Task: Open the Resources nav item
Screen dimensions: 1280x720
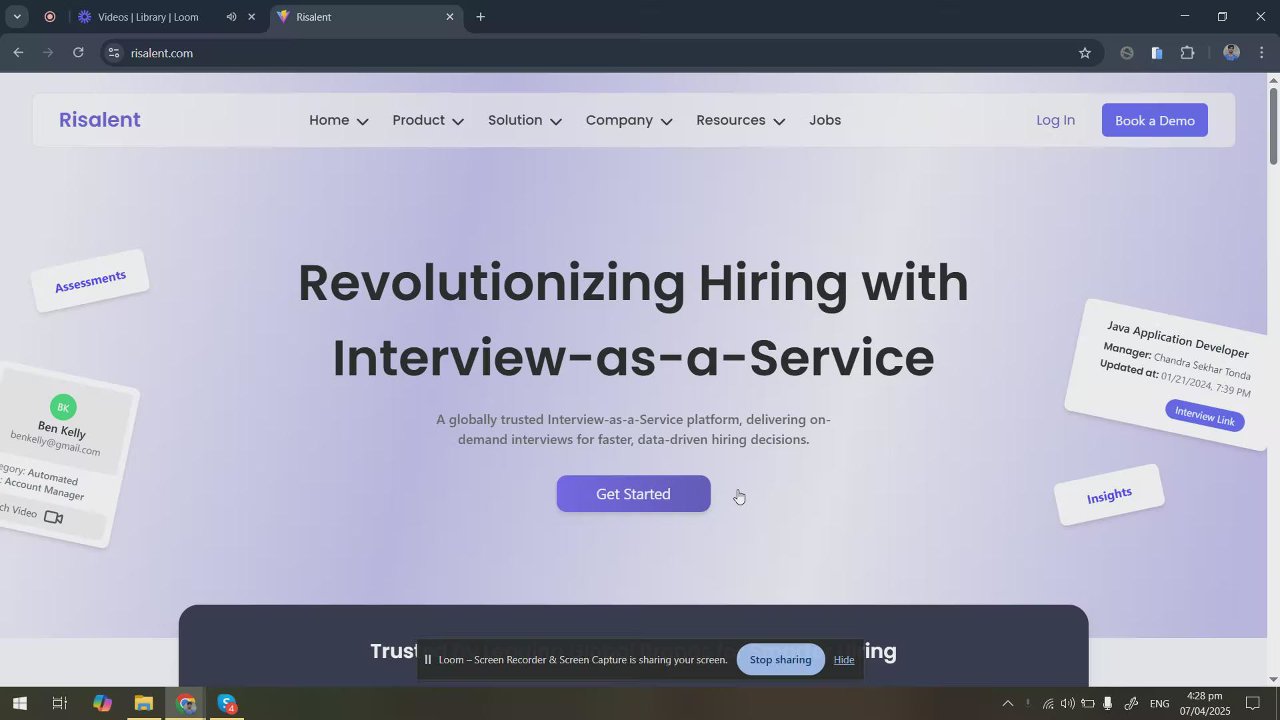Action: coord(731,120)
